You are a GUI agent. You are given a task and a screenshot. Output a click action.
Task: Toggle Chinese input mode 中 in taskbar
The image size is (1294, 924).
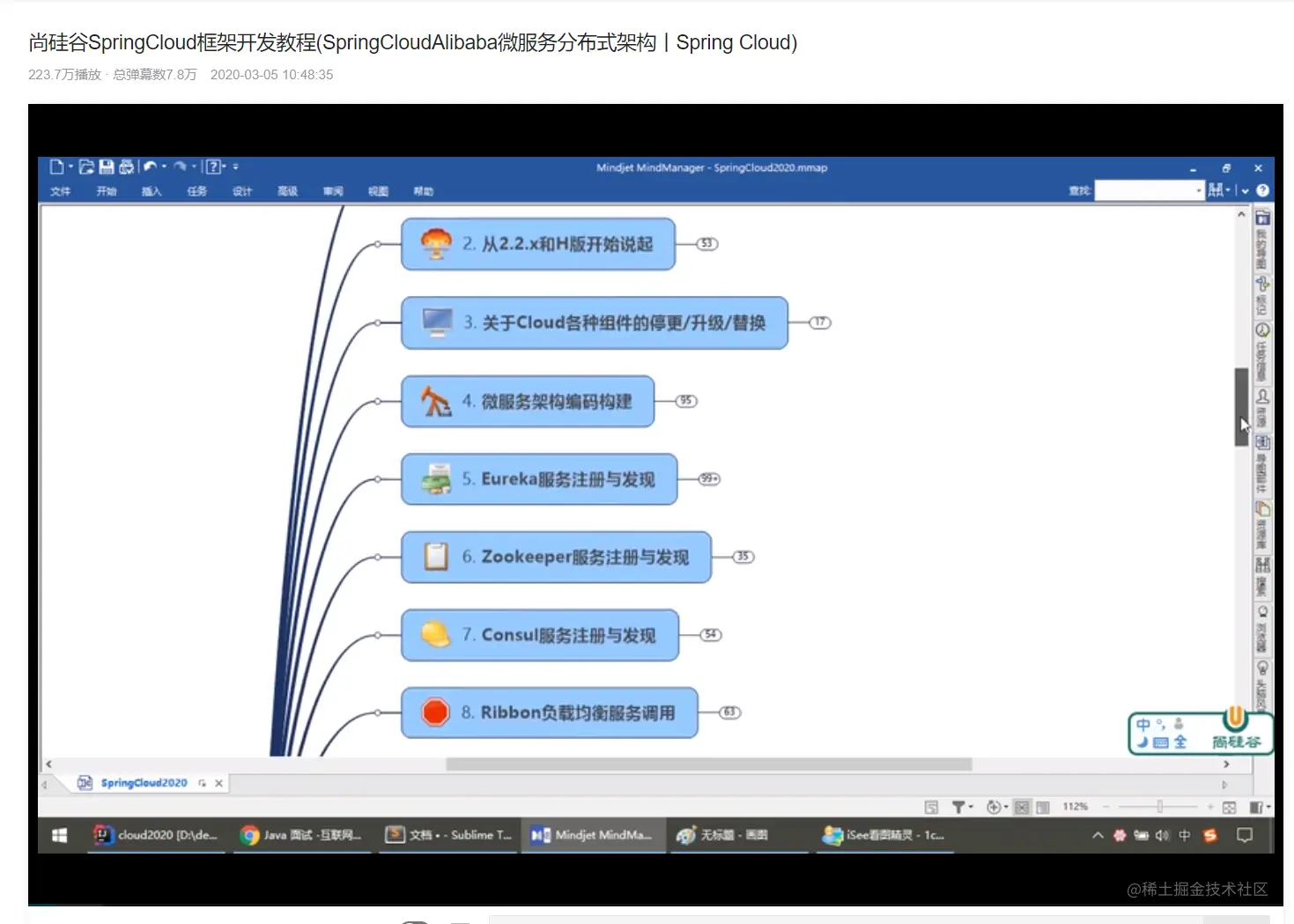(x=1185, y=835)
